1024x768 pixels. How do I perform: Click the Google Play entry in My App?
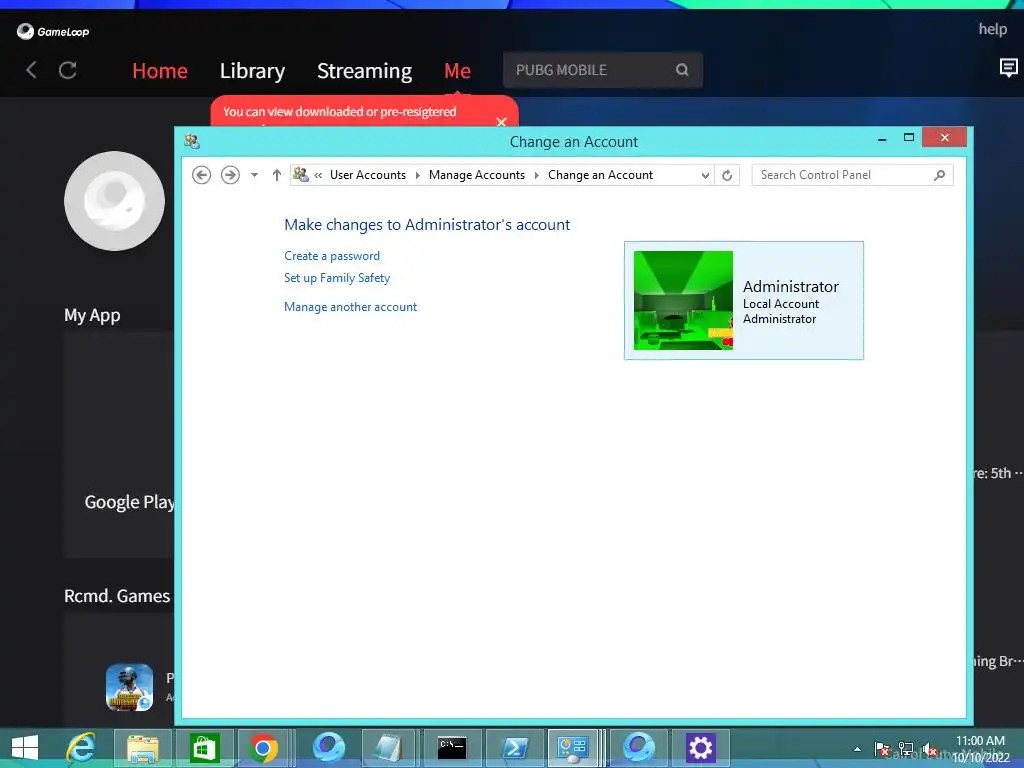point(129,502)
